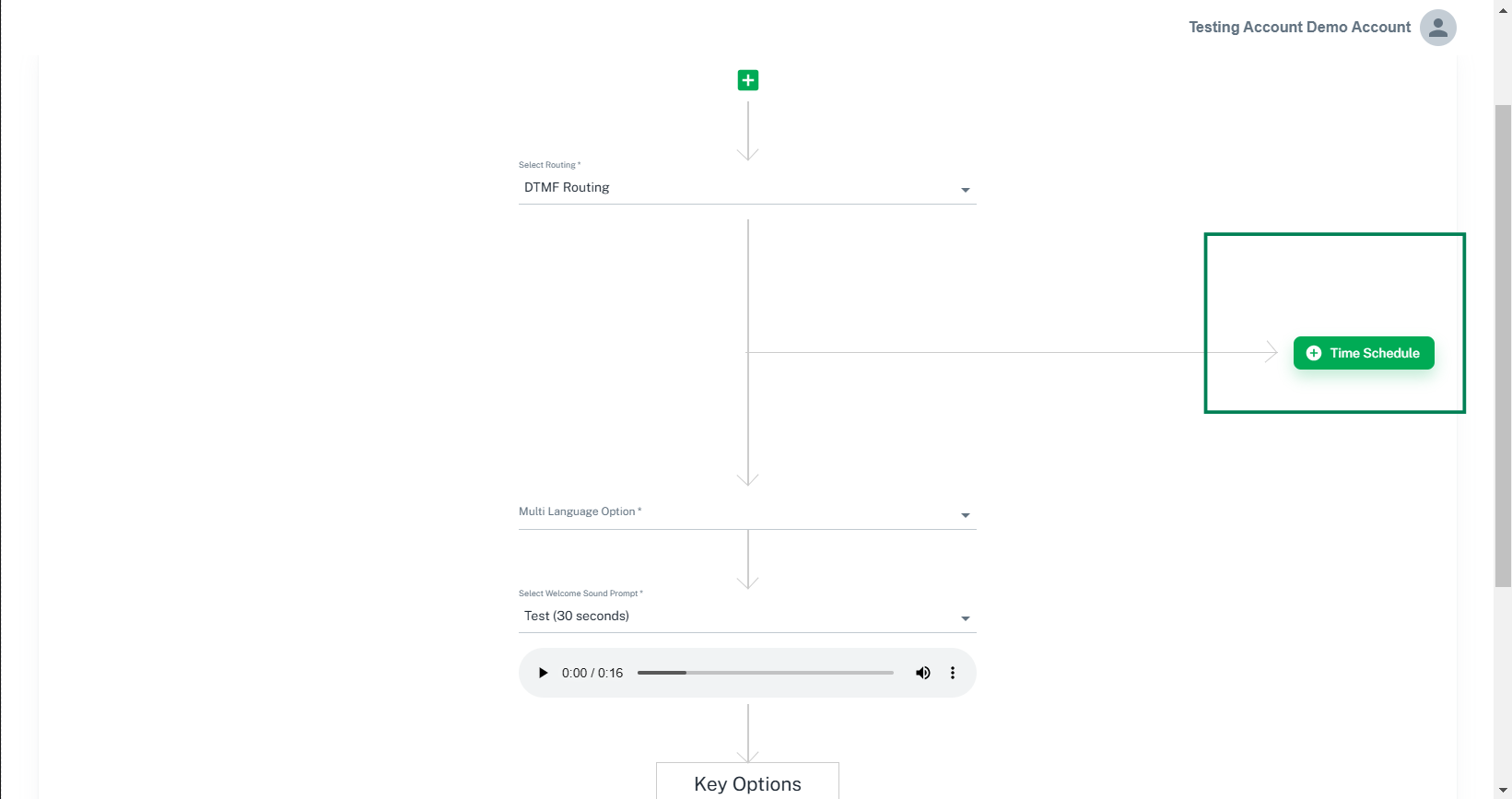Expand the Multi Language Option dropdown
Screen dimensions: 1512x799
pyautogui.click(x=747, y=512)
